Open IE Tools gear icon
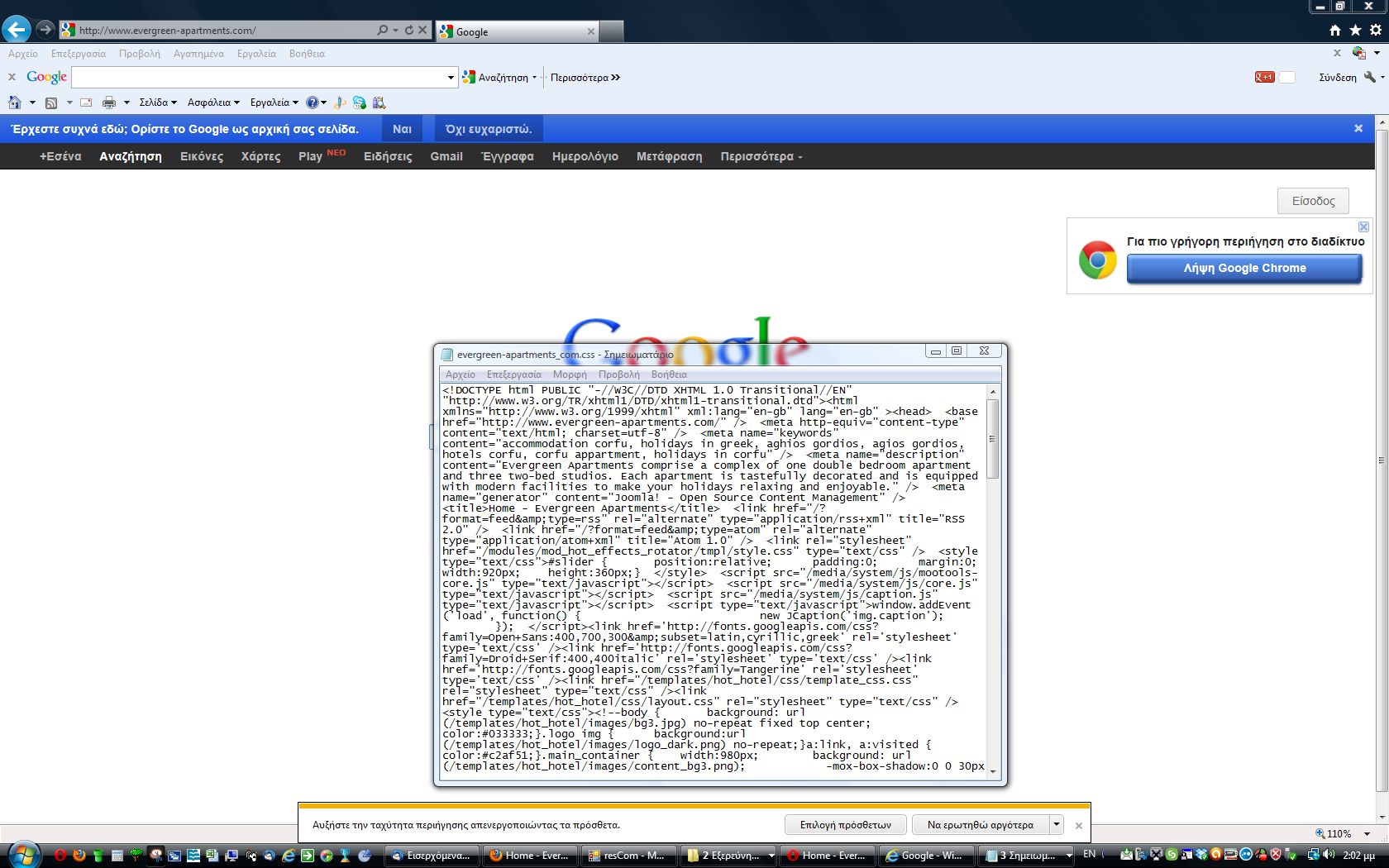The image size is (1389, 868). [1376, 30]
